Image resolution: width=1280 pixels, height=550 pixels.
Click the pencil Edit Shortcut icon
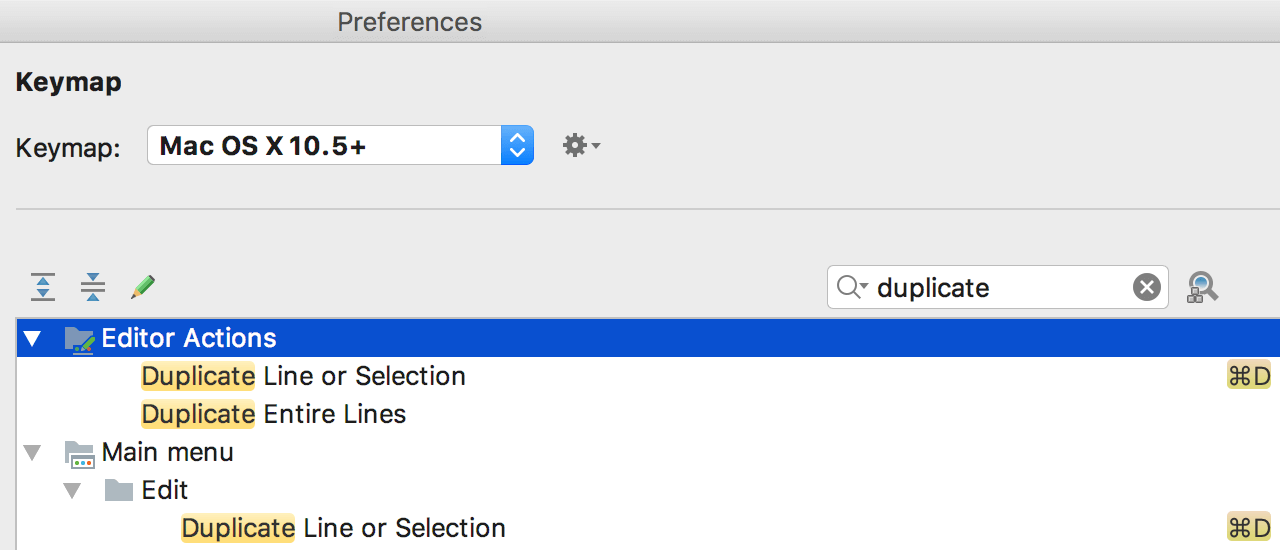(143, 287)
